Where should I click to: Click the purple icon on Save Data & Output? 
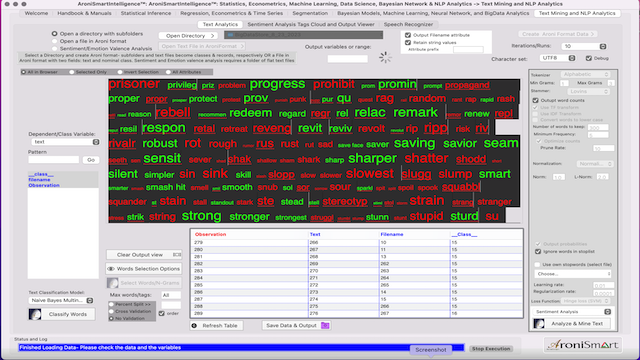pos(325,325)
